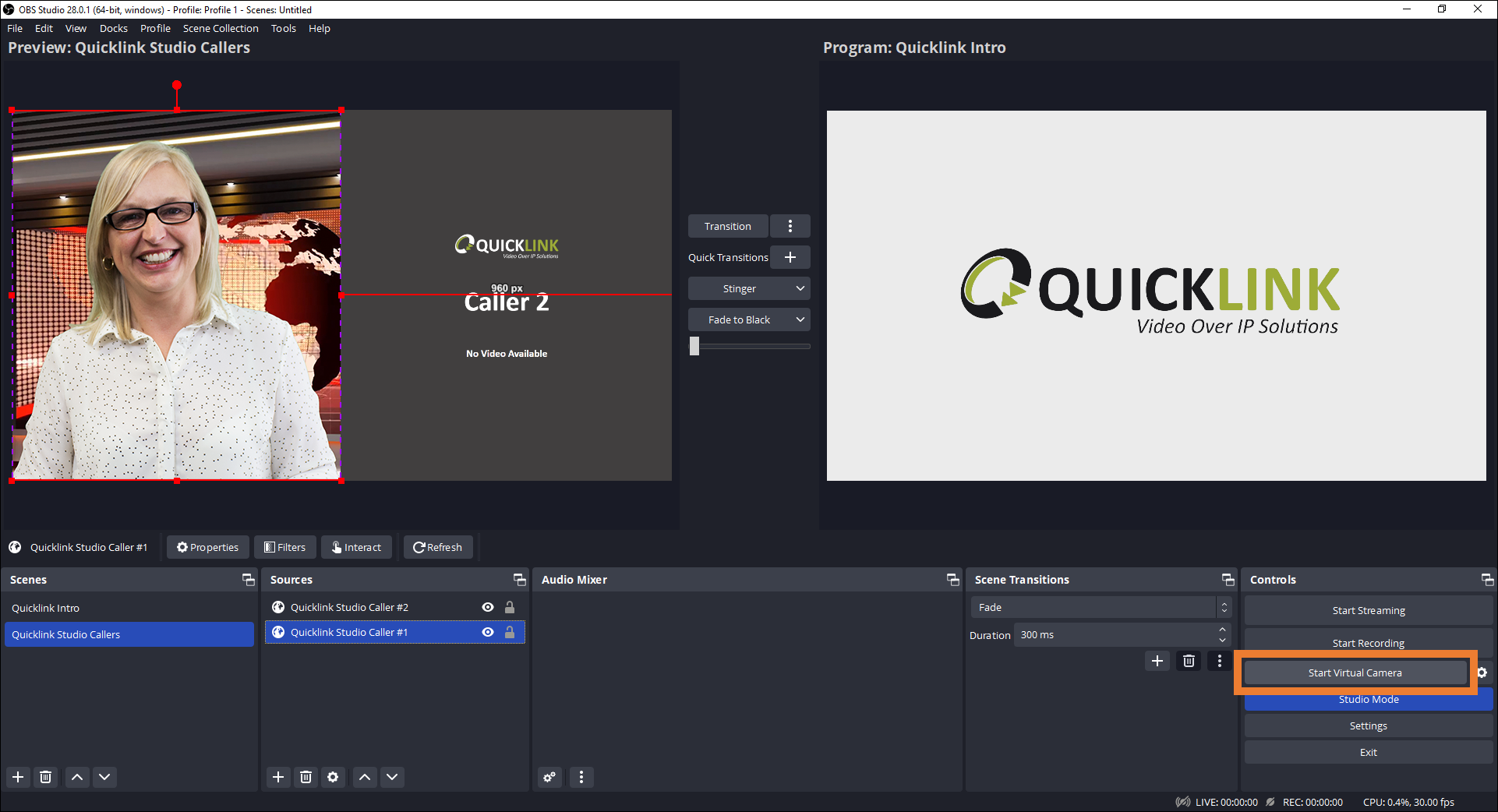The height and width of the screenshot is (812, 1498).
Task: Delete selected source with trash icon
Action: tap(306, 777)
